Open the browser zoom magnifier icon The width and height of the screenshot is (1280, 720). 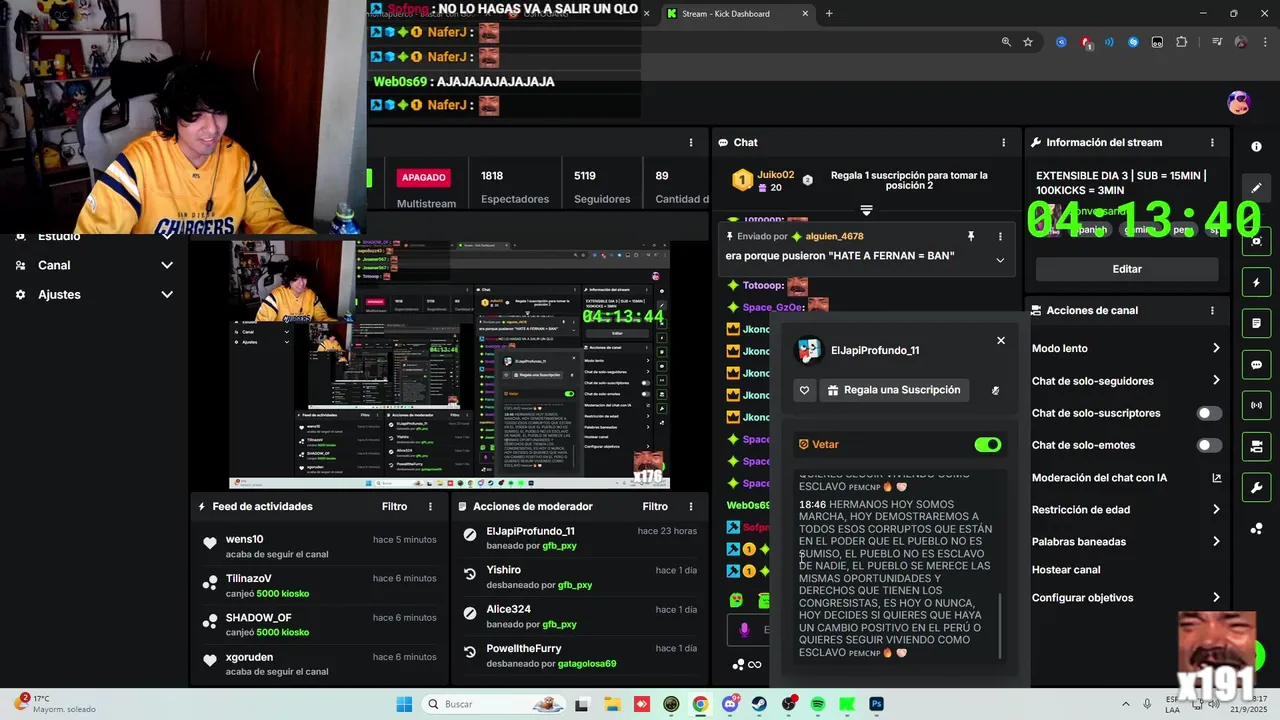tap(1006, 42)
